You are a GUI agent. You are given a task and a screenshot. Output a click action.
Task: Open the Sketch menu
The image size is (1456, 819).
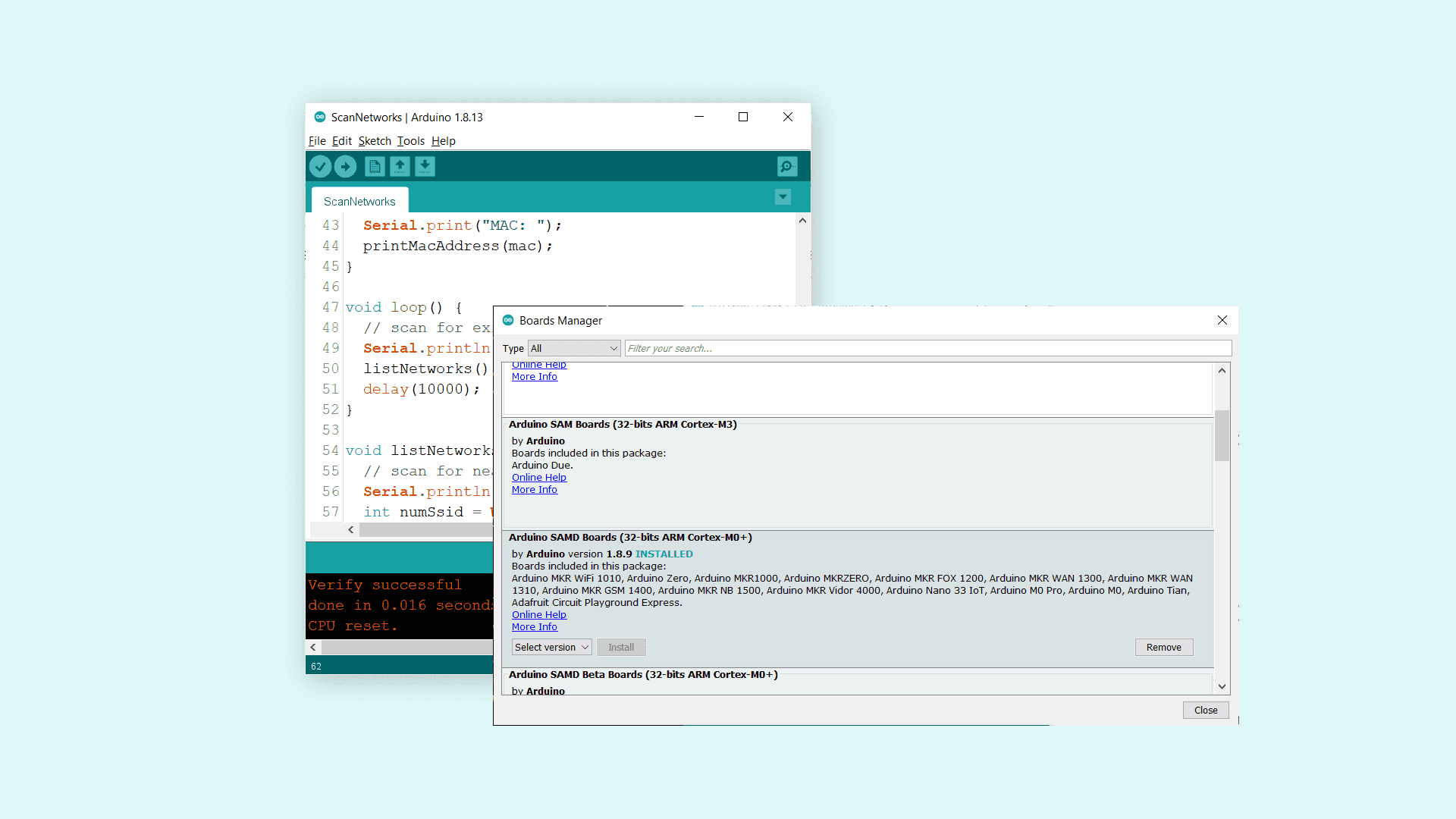[375, 141]
